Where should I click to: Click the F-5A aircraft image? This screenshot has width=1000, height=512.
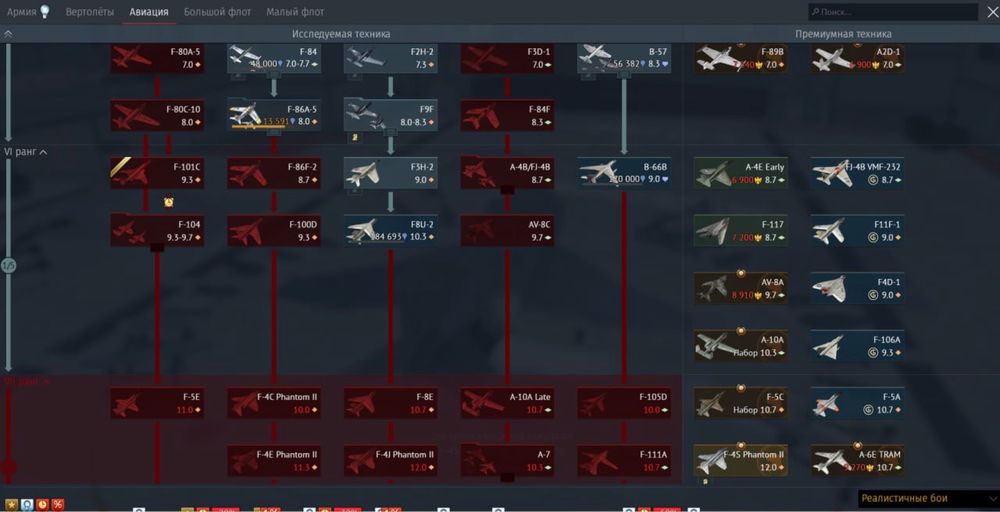(x=827, y=404)
